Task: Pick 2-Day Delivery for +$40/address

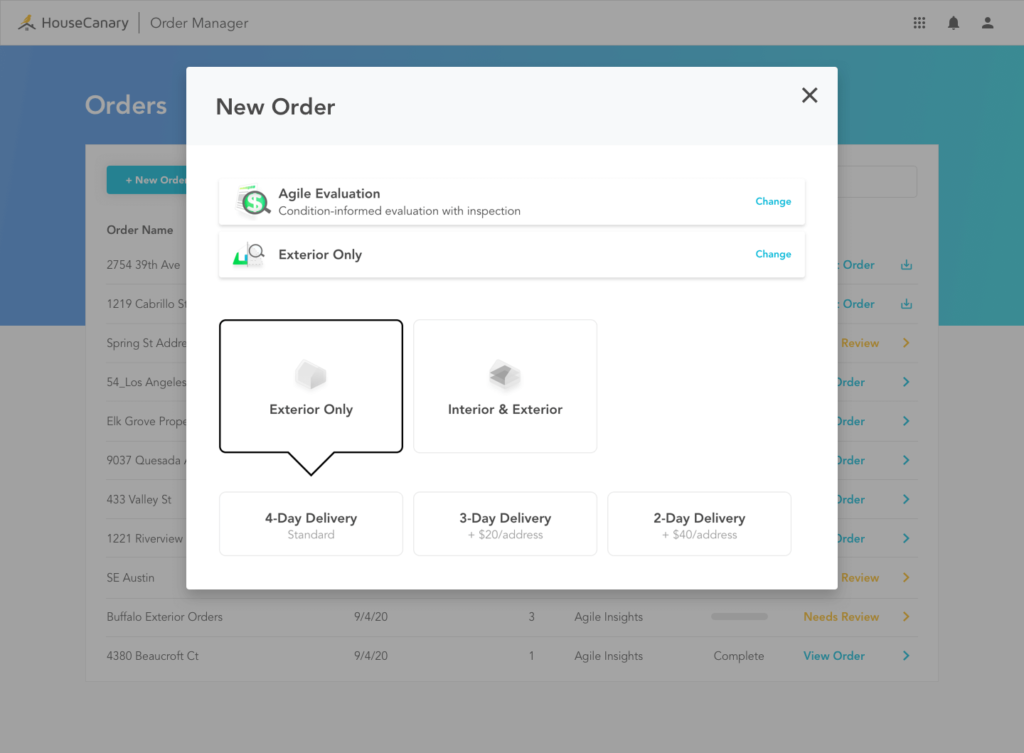Action: (x=699, y=524)
